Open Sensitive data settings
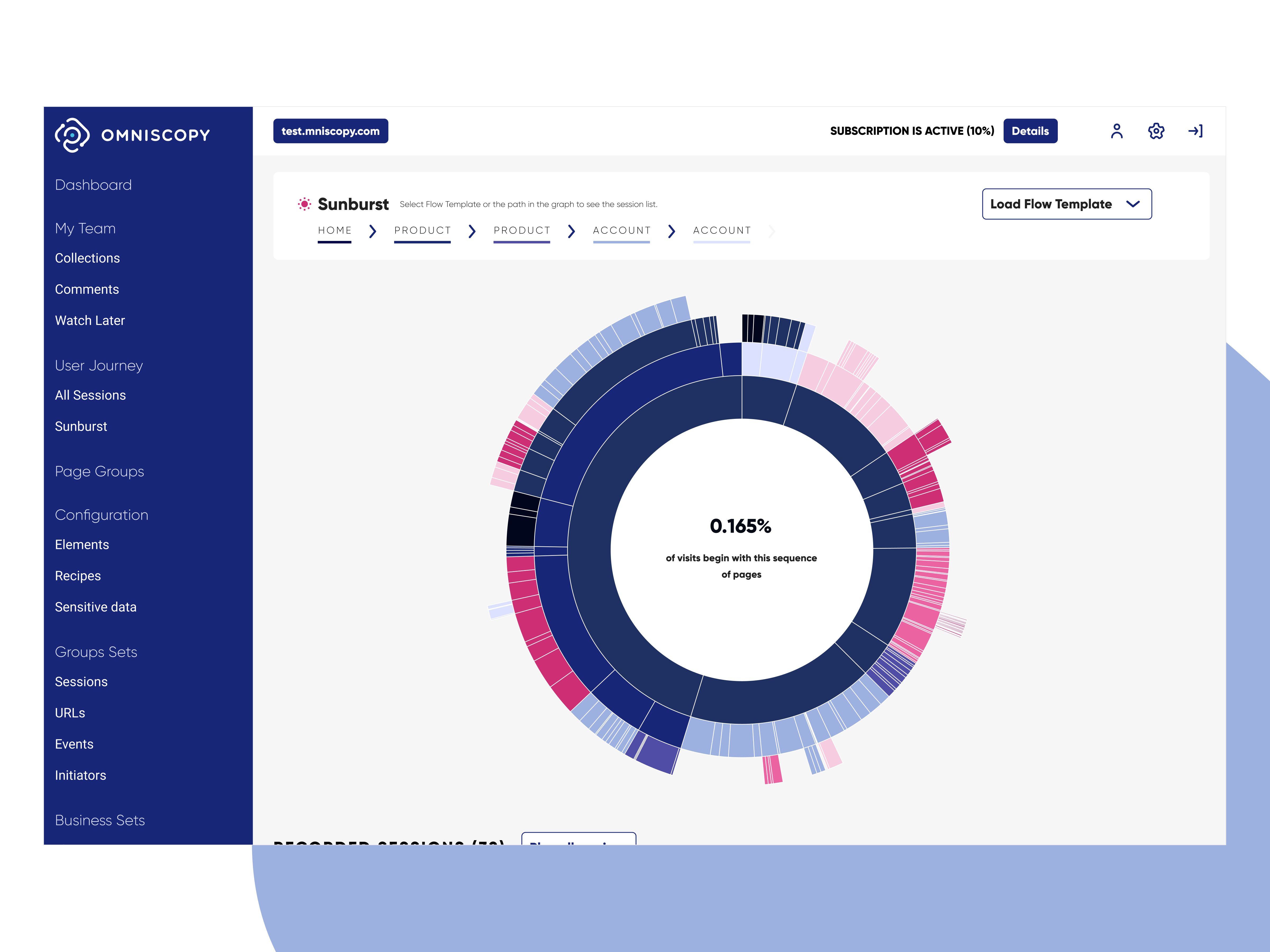 tap(95, 607)
